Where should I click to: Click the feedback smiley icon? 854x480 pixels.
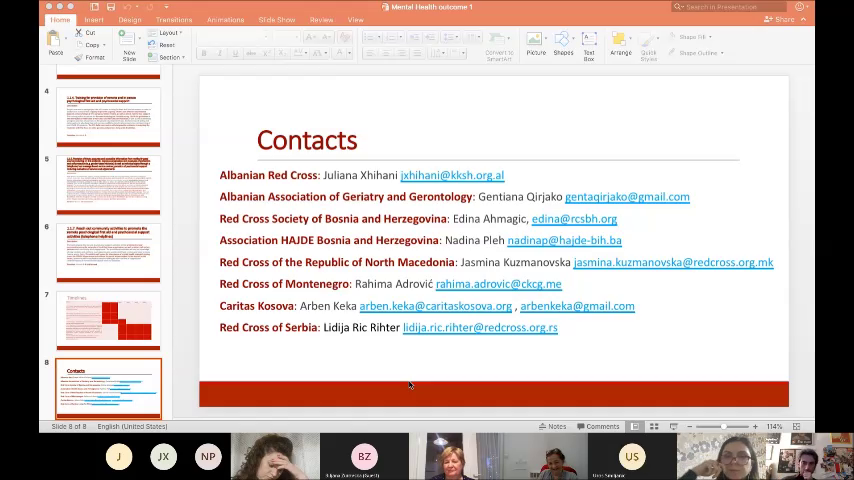799,7
